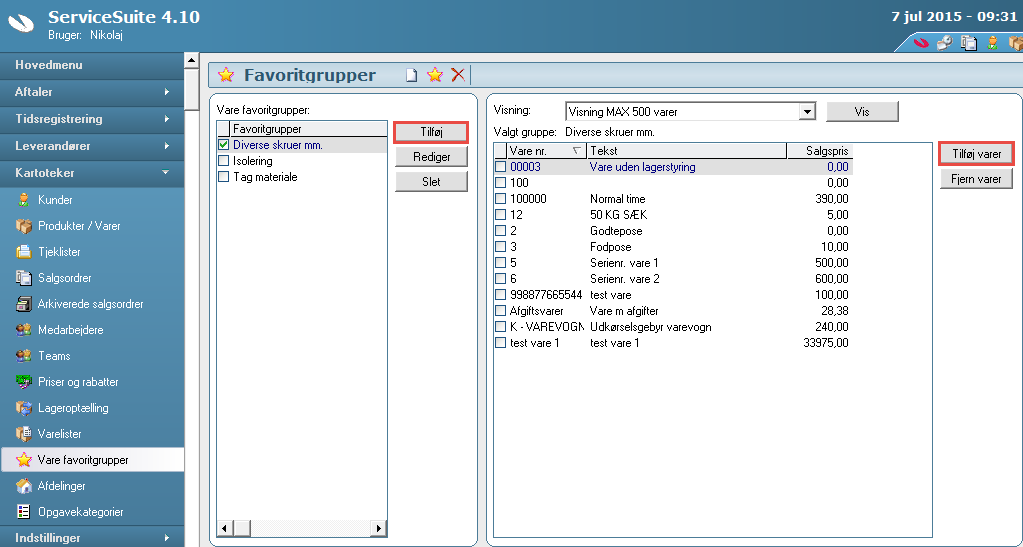Image resolution: width=1023 pixels, height=547 pixels.
Task: Expand the Indstillinger menu arrow
Action: (167, 538)
